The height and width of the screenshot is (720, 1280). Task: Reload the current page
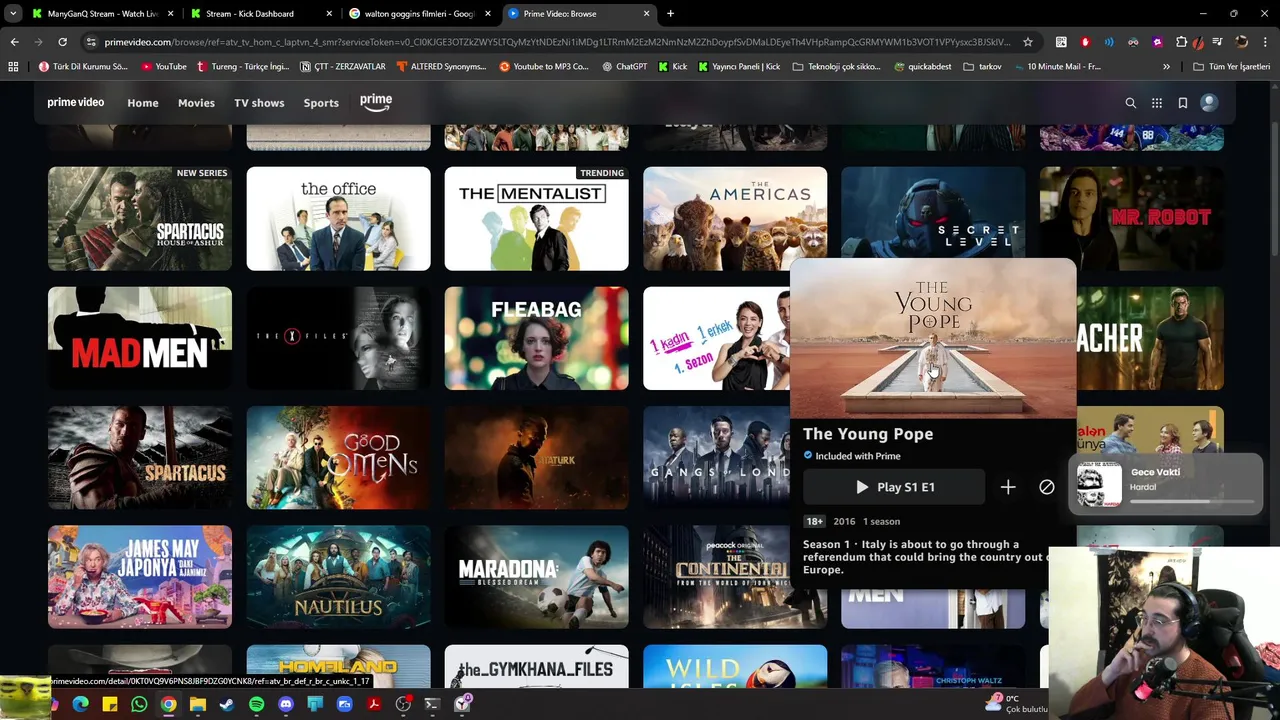(62, 42)
